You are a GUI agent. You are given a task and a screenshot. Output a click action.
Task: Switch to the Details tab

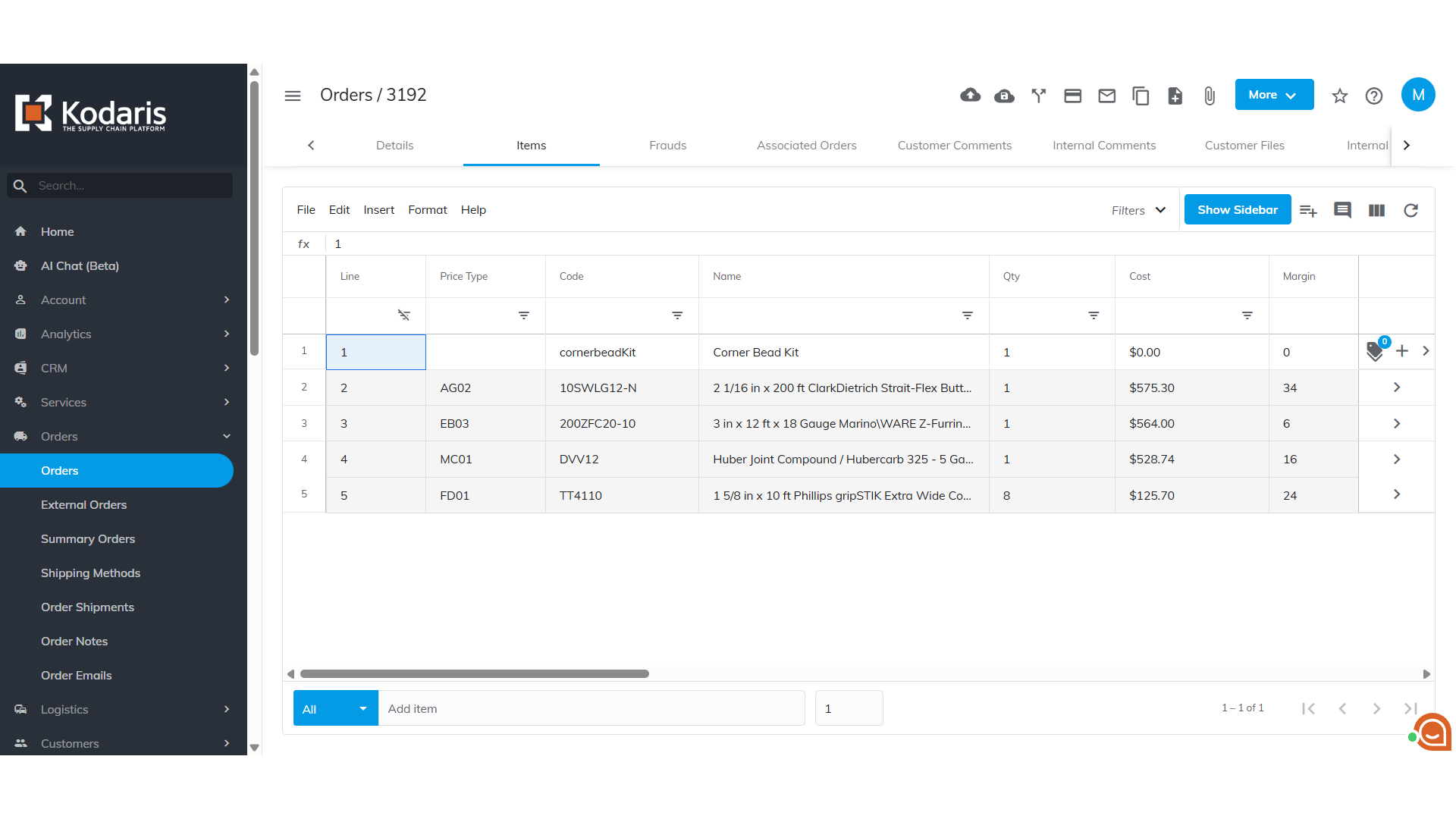pyautogui.click(x=394, y=146)
